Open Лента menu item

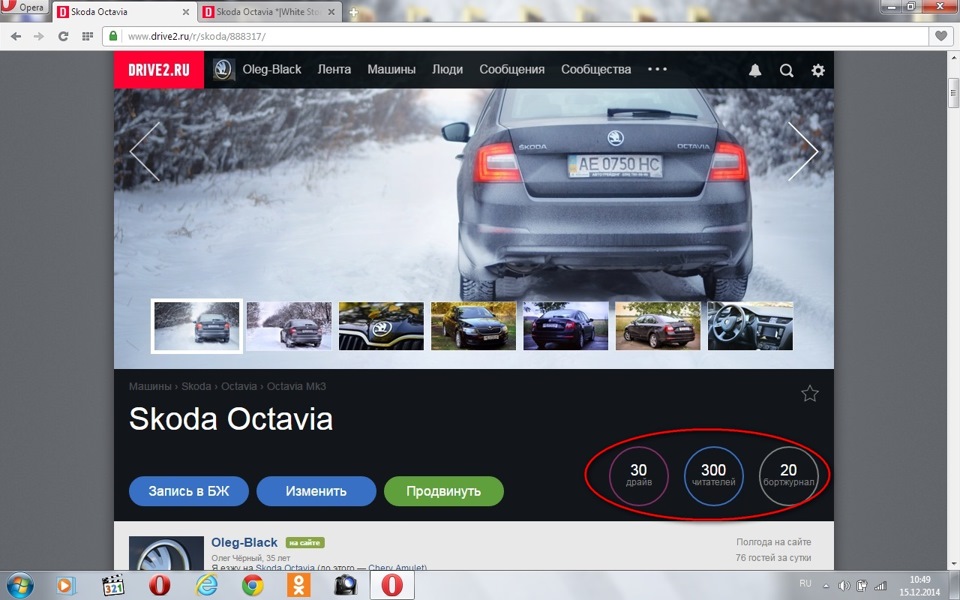coord(334,69)
